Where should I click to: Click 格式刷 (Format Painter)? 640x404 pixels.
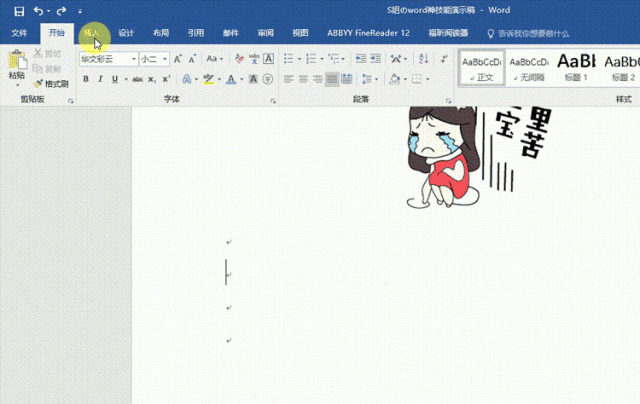click(x=51, y=84)
